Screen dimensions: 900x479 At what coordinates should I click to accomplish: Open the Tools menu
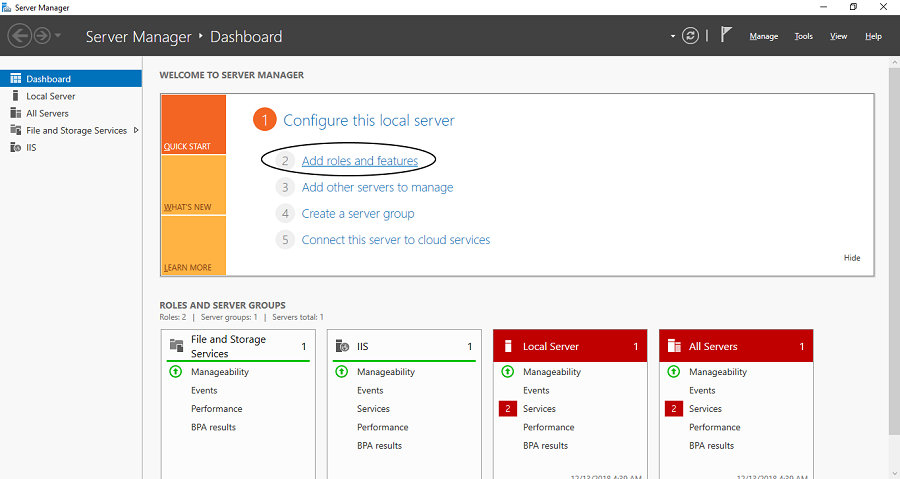coord(804,36)
